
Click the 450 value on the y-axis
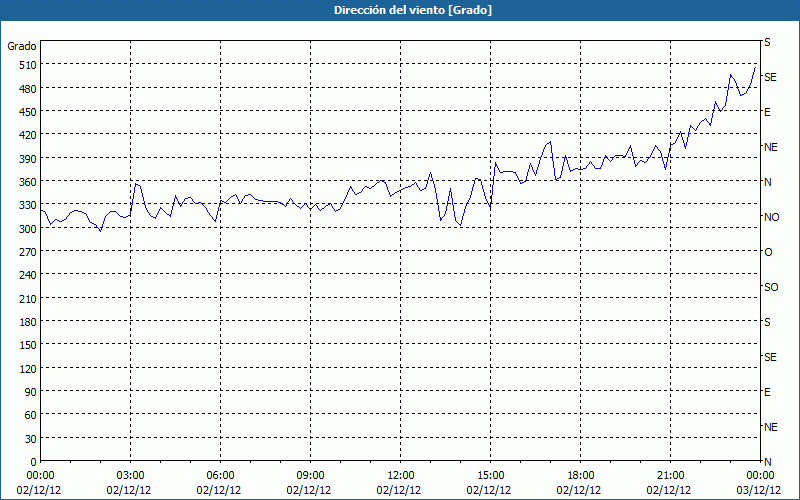click(x=28, y=112)
